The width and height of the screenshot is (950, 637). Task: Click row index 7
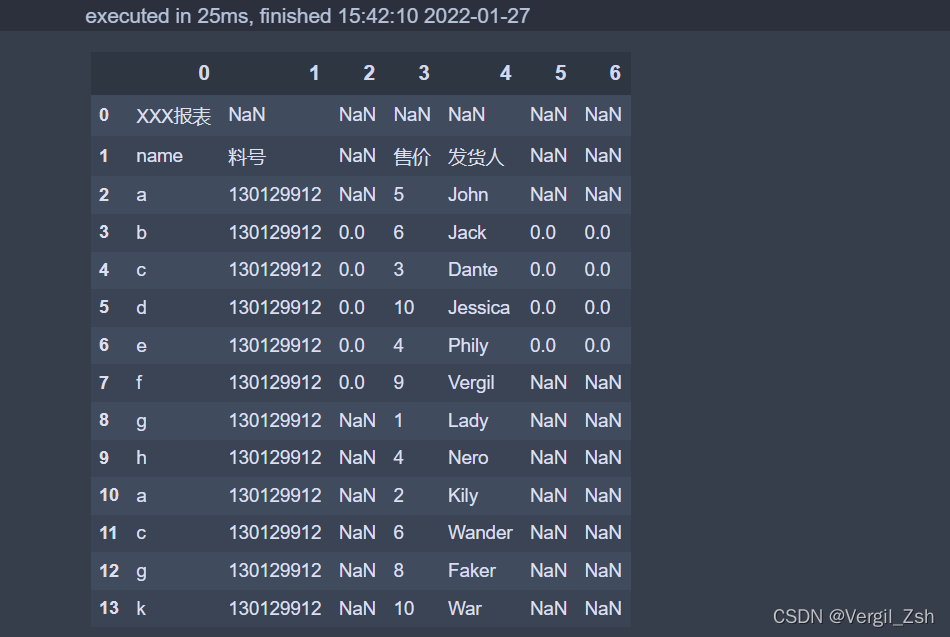104,383
